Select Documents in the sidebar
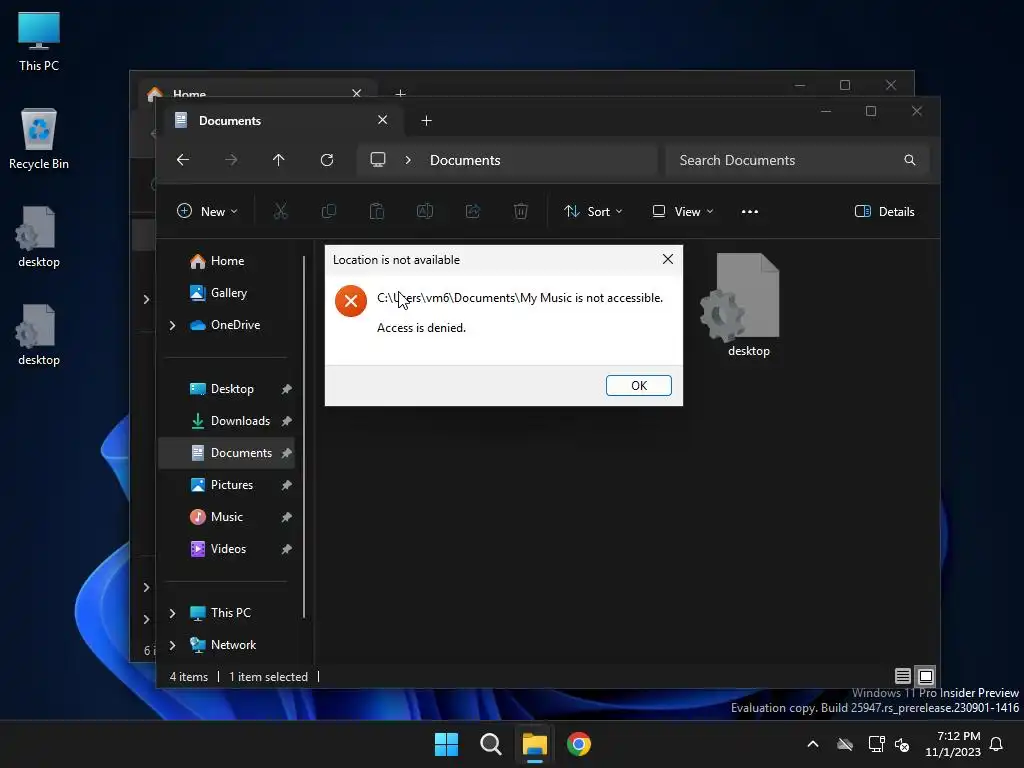Image resolution: width=1024 pixels, height=768 pixels. [226, 453]
